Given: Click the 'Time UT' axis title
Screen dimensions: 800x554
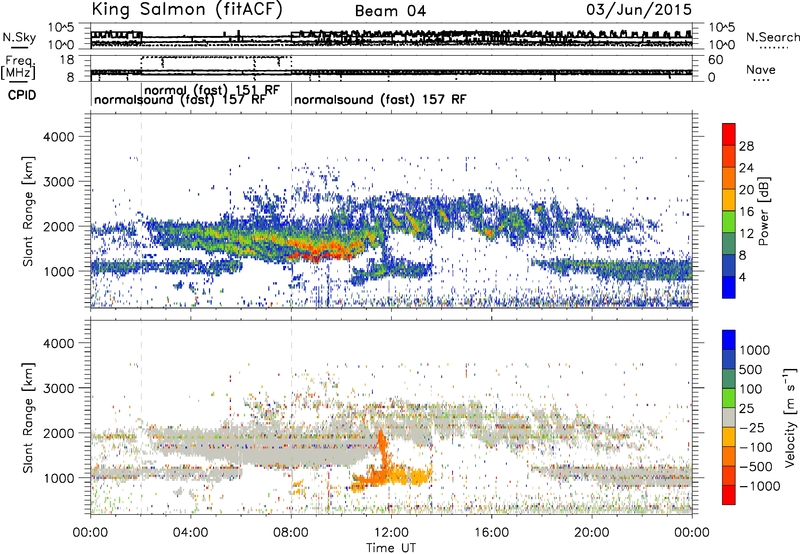Looking at the screenshot, I should click(391, 548).
